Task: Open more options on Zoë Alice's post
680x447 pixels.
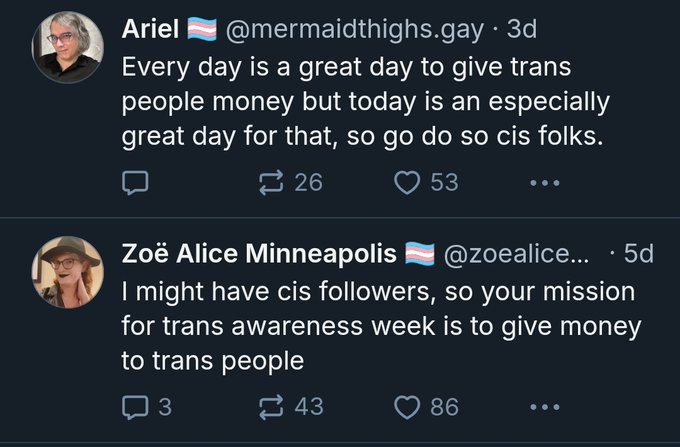Action: coord(541,406)
